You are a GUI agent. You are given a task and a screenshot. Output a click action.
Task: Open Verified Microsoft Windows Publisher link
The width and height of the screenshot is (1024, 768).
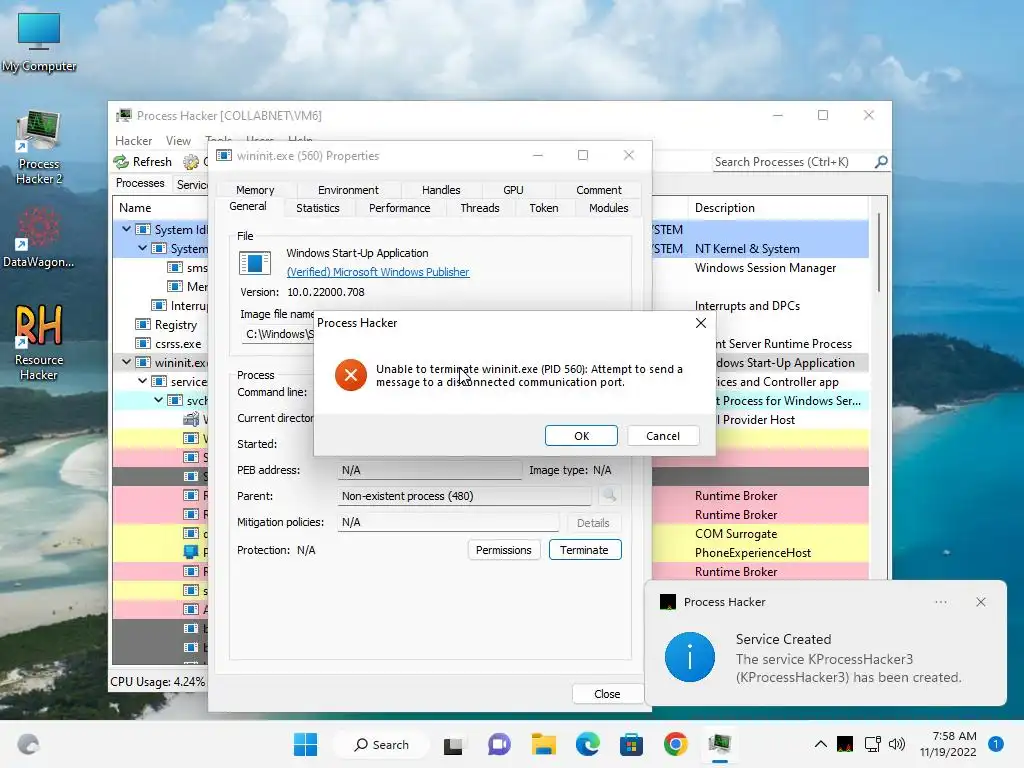[x=377, y=272]
